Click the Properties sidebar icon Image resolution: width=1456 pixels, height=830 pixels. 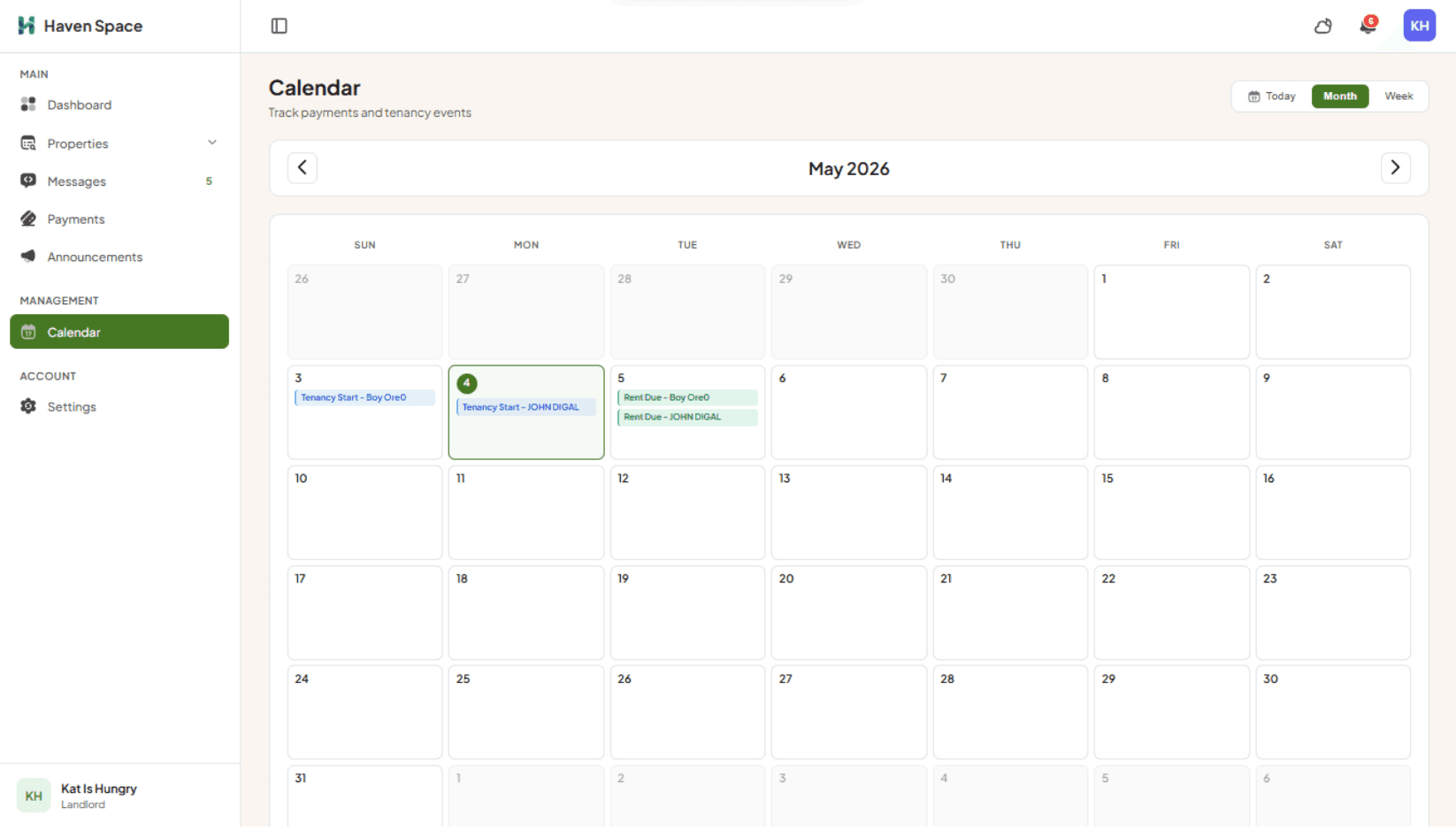[x=28, y=143]
